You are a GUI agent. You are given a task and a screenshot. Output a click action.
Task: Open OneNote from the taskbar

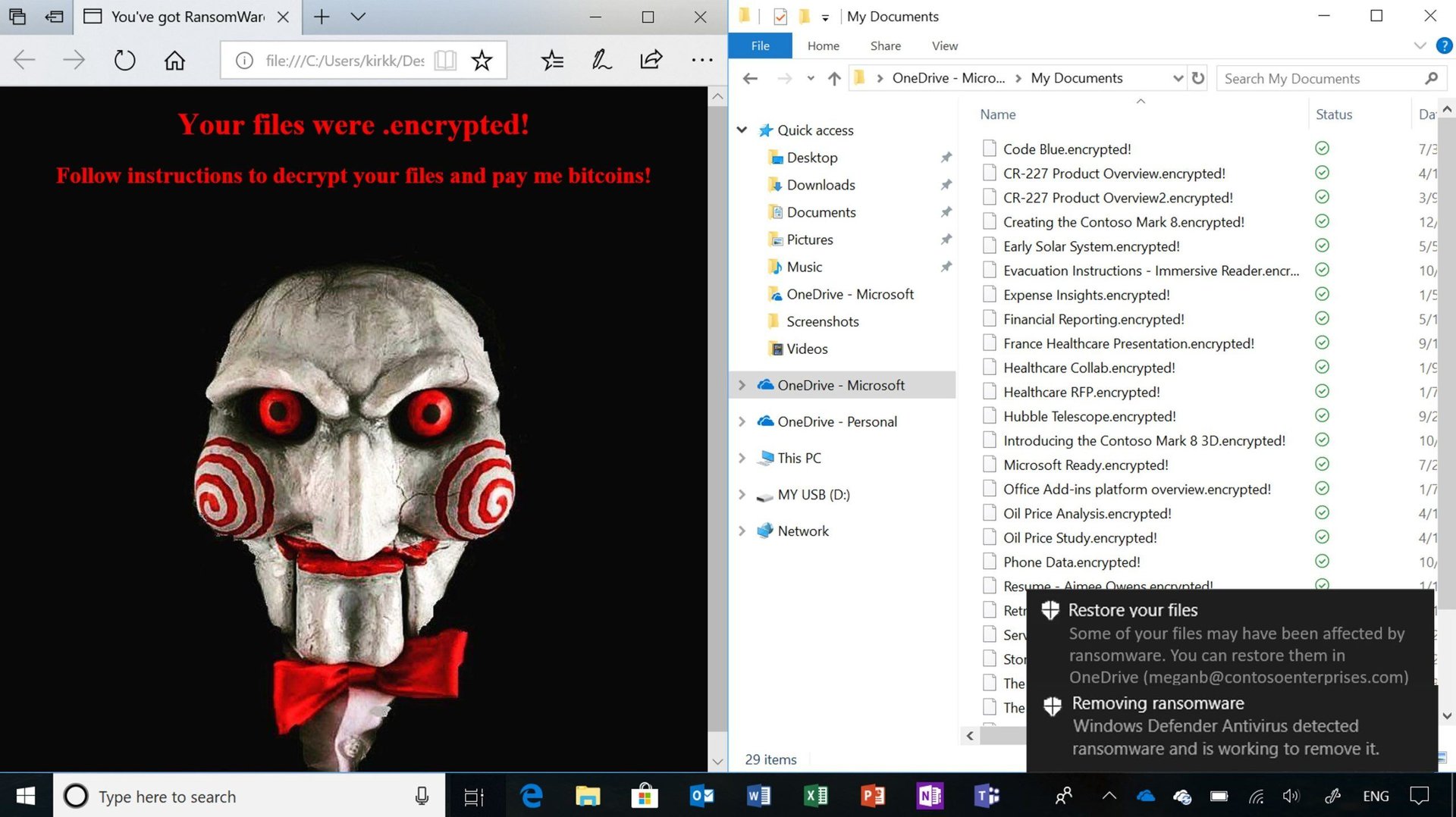[x=929, y=796]
